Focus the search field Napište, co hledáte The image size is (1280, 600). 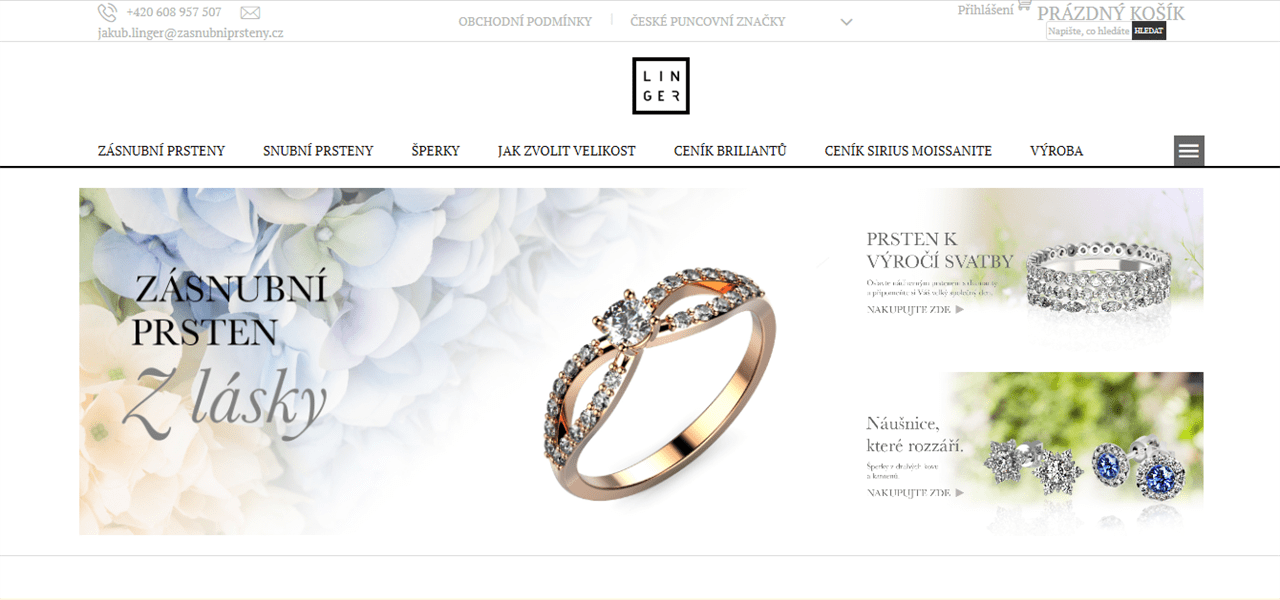point(1089,31)
